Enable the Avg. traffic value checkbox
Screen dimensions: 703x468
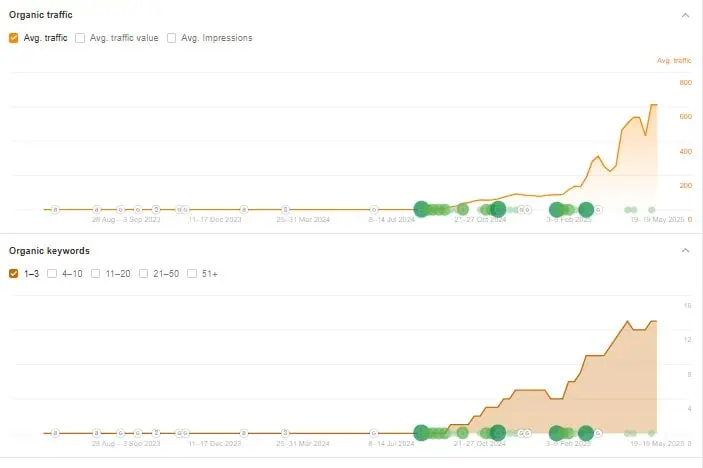(x=80, y=38)
